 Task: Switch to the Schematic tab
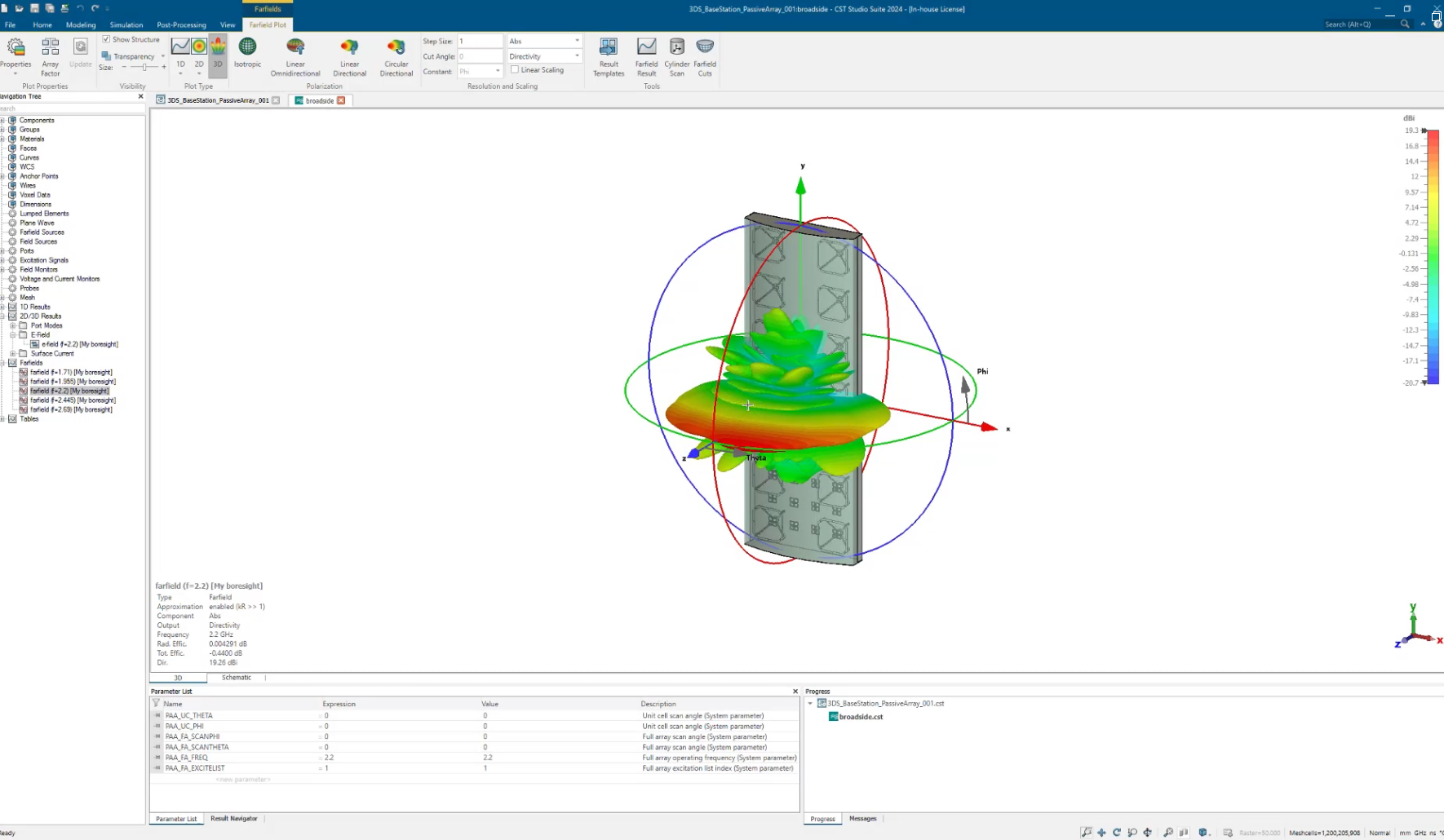click(236, 678)
